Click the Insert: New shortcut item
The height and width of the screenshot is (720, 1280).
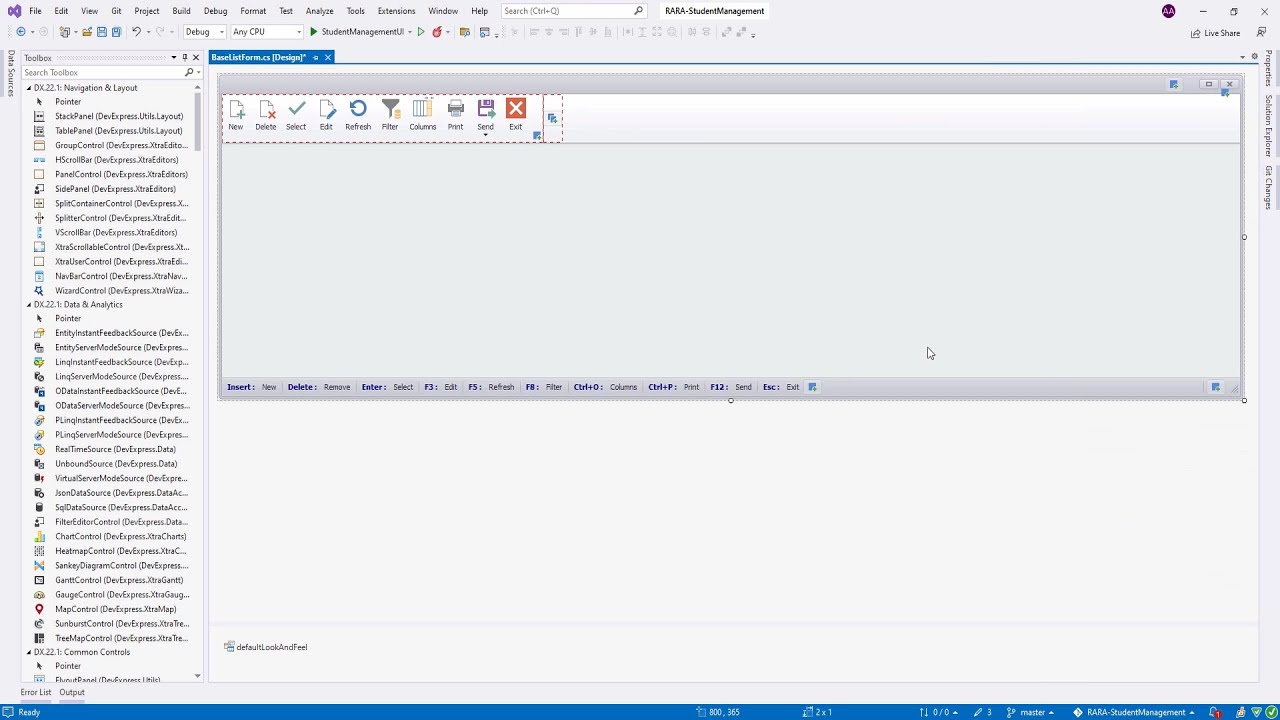[x=252, y=387]
